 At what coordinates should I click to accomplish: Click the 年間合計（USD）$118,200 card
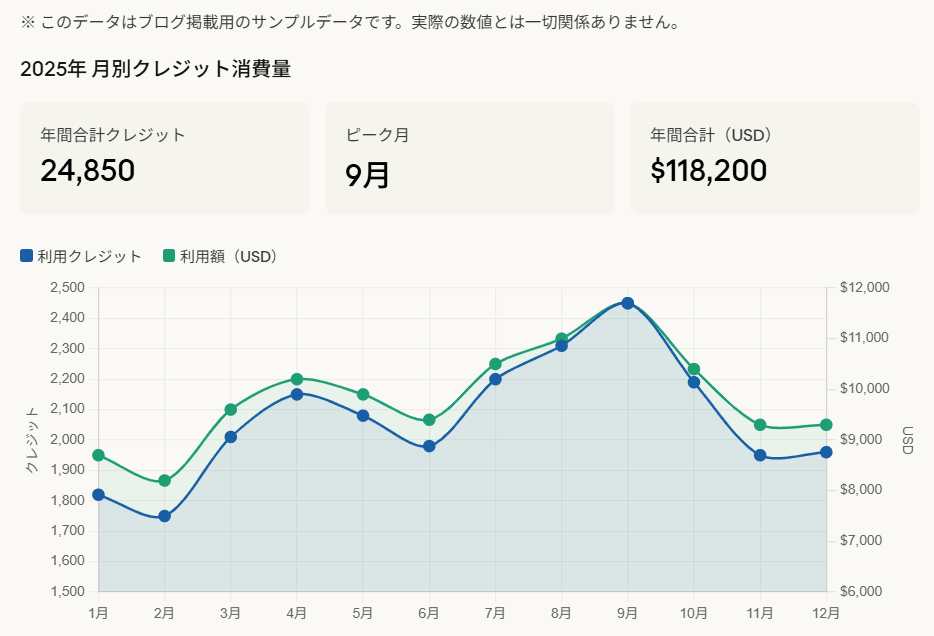pyautogui.click(x=774, y=158)
